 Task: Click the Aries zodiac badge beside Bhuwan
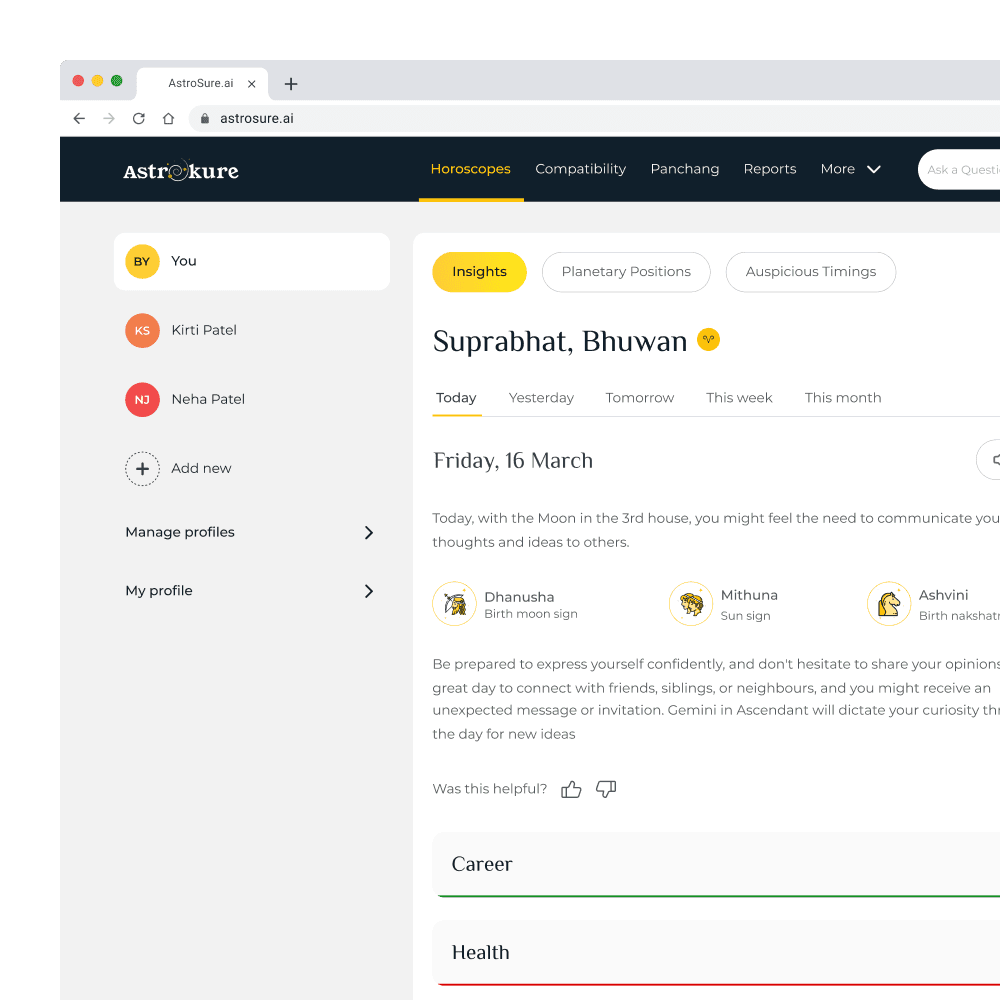[x=708, y=340]
